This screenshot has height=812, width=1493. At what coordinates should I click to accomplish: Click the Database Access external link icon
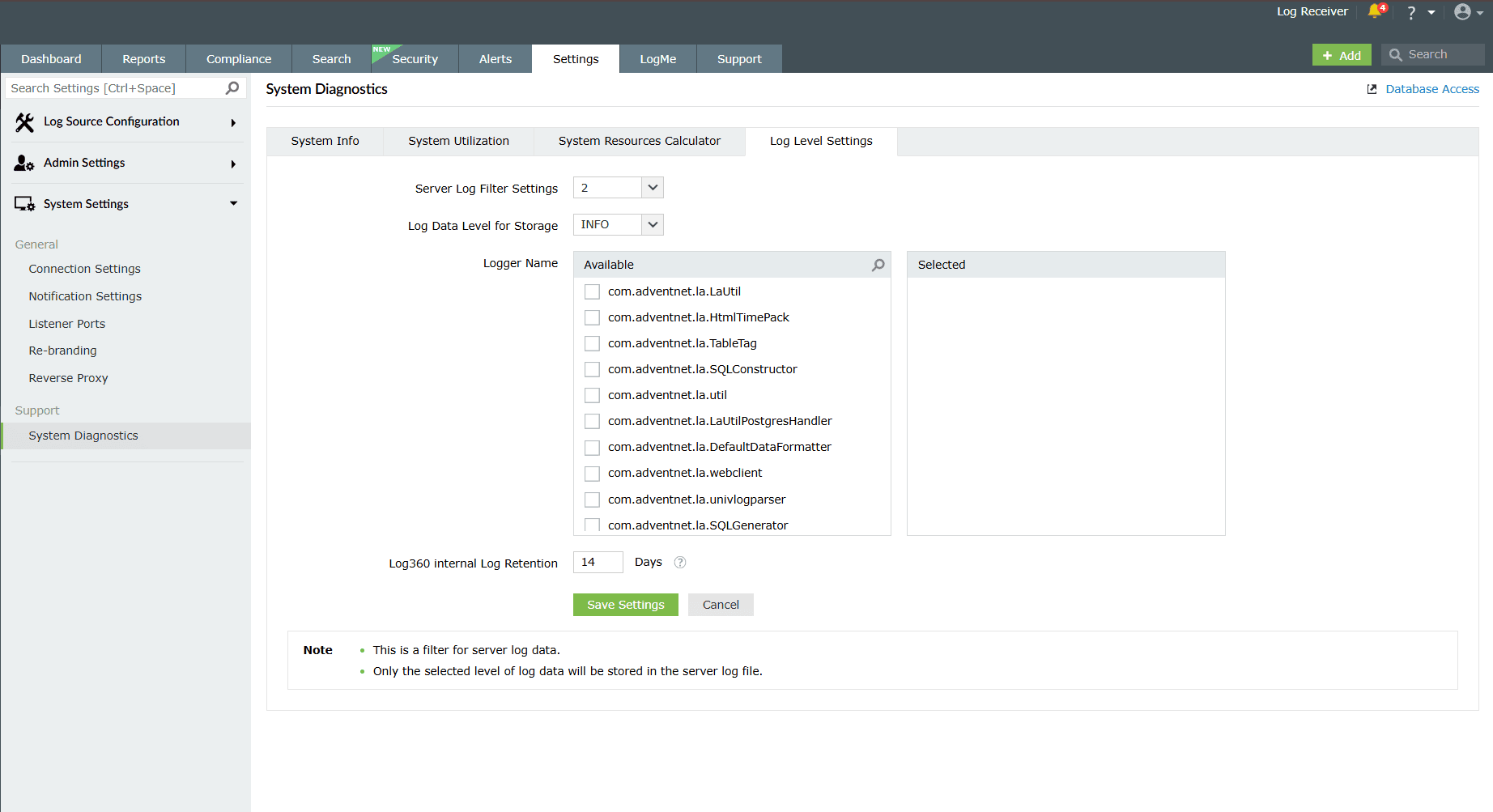point(1372,89)
